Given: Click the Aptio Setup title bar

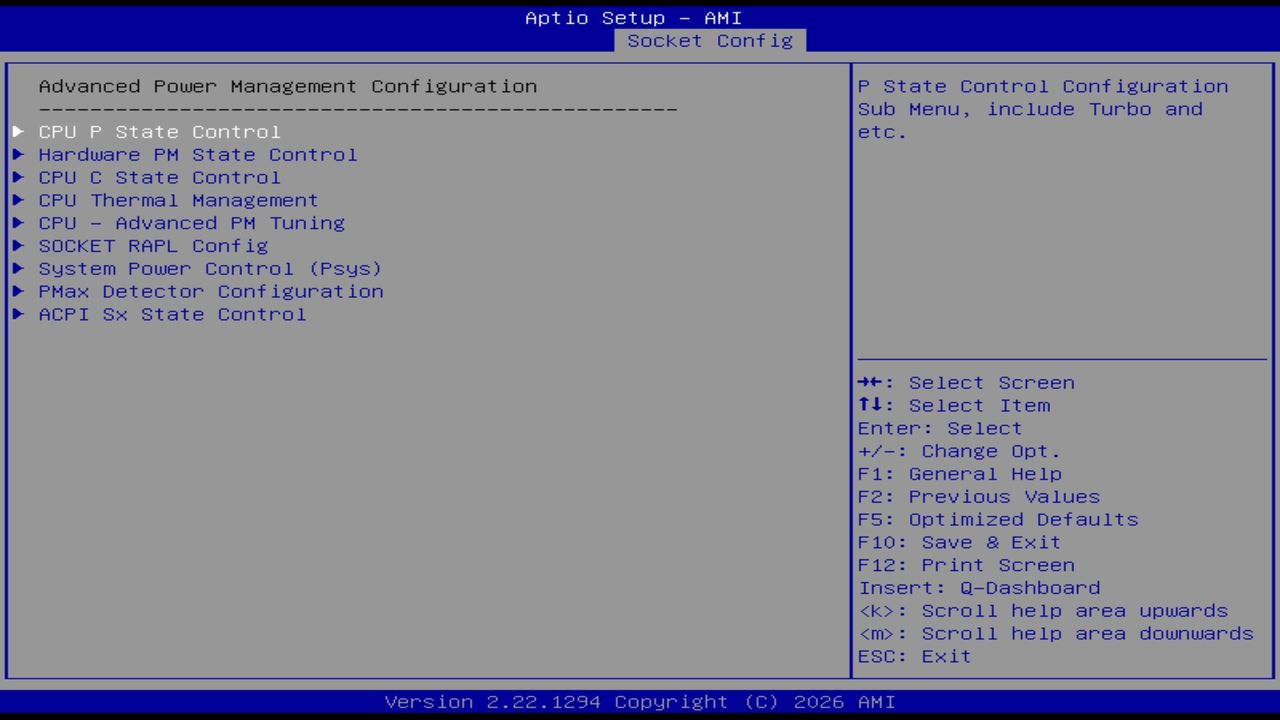Looking at the screenshot, I should coord(634,17).
